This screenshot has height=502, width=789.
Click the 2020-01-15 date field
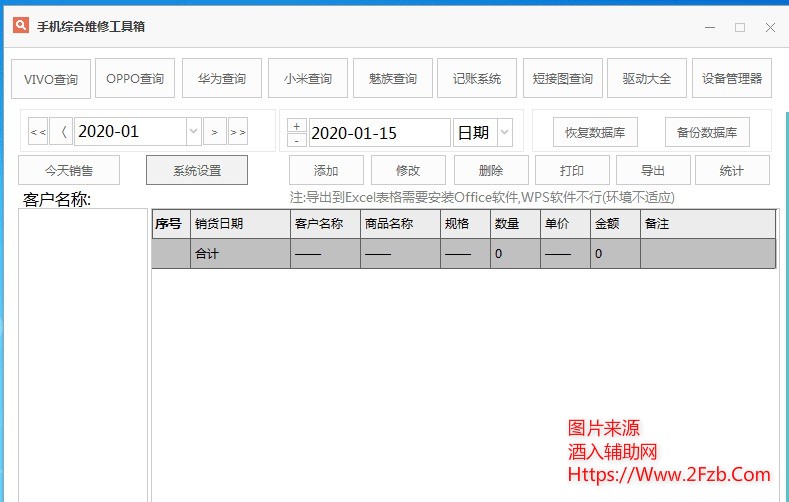(379, 132)
